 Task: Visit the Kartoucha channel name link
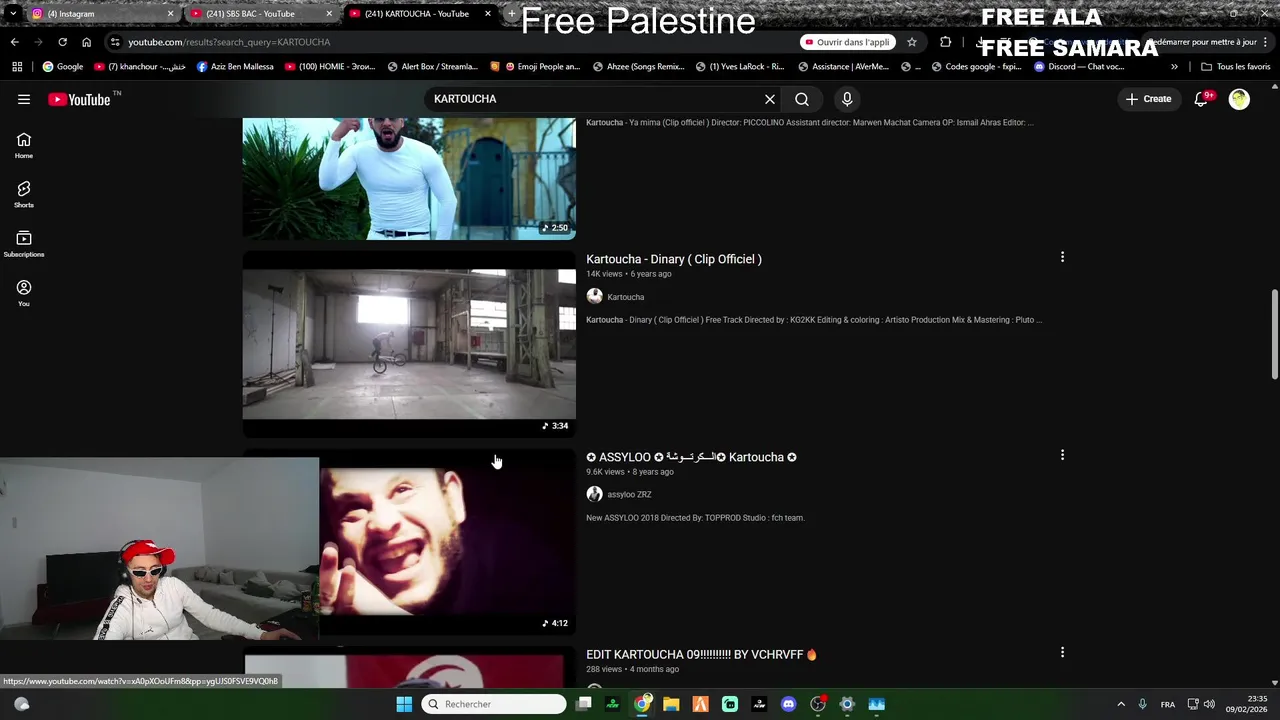point(625,297)
